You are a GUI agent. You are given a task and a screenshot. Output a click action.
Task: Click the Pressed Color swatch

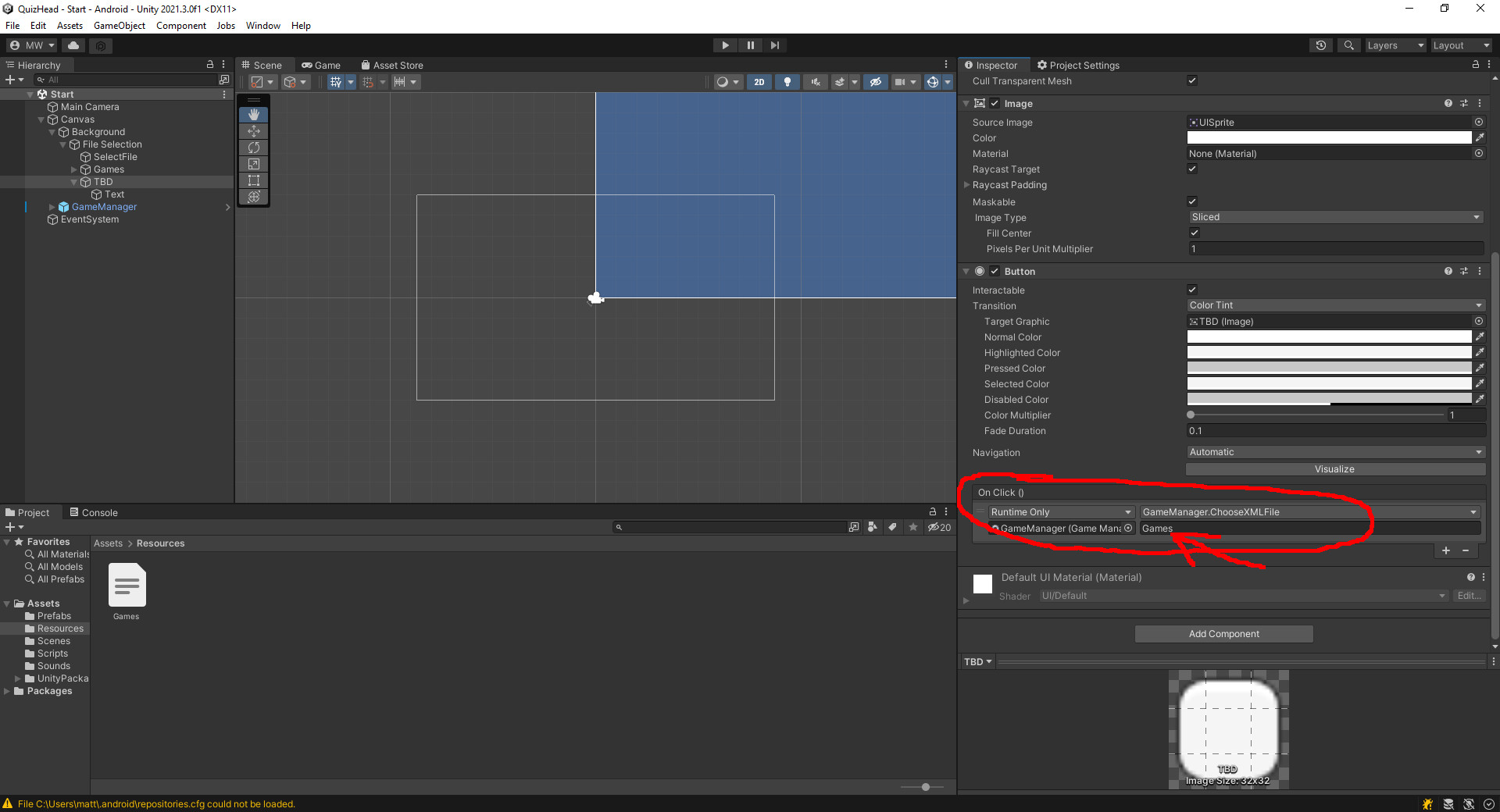tap(1329, 369)
